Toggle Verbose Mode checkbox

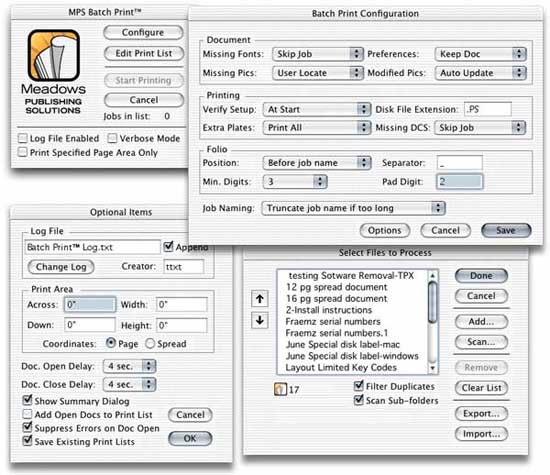tap(112, 138)
